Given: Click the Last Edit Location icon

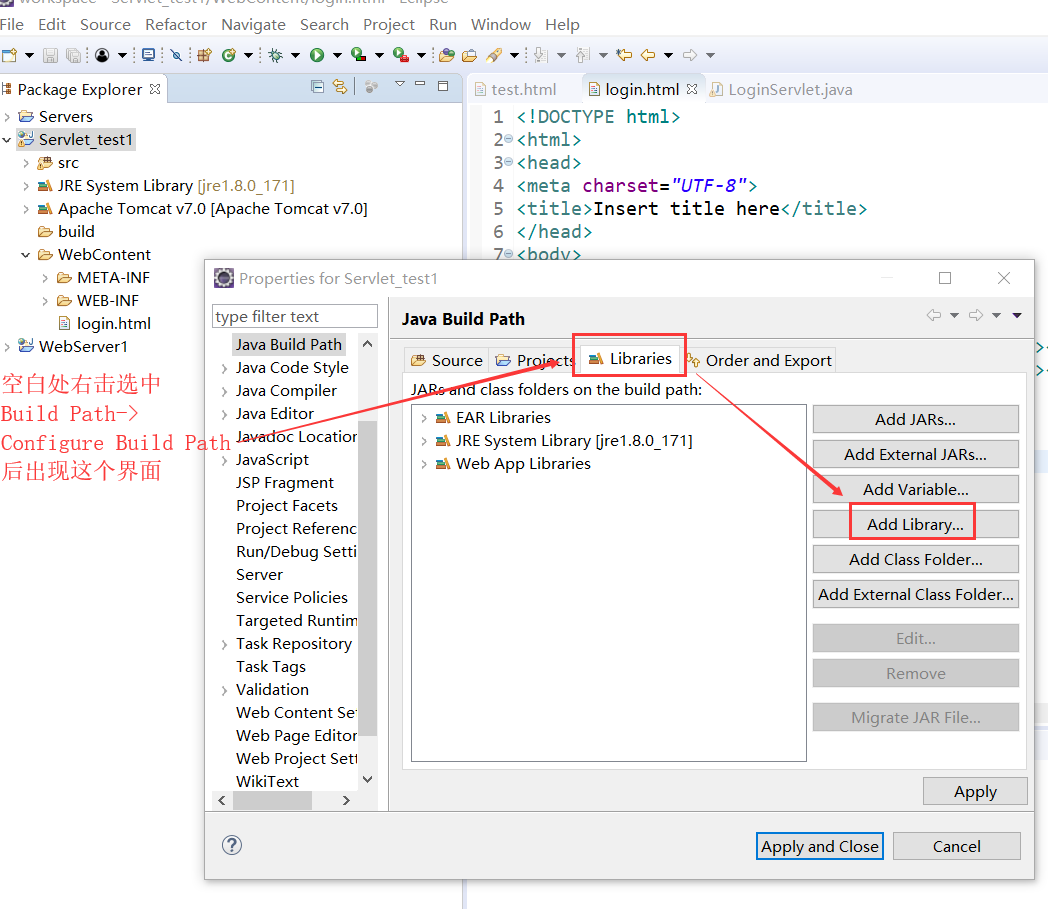Looking at the screenshot, I should click(x=624, y=55).
